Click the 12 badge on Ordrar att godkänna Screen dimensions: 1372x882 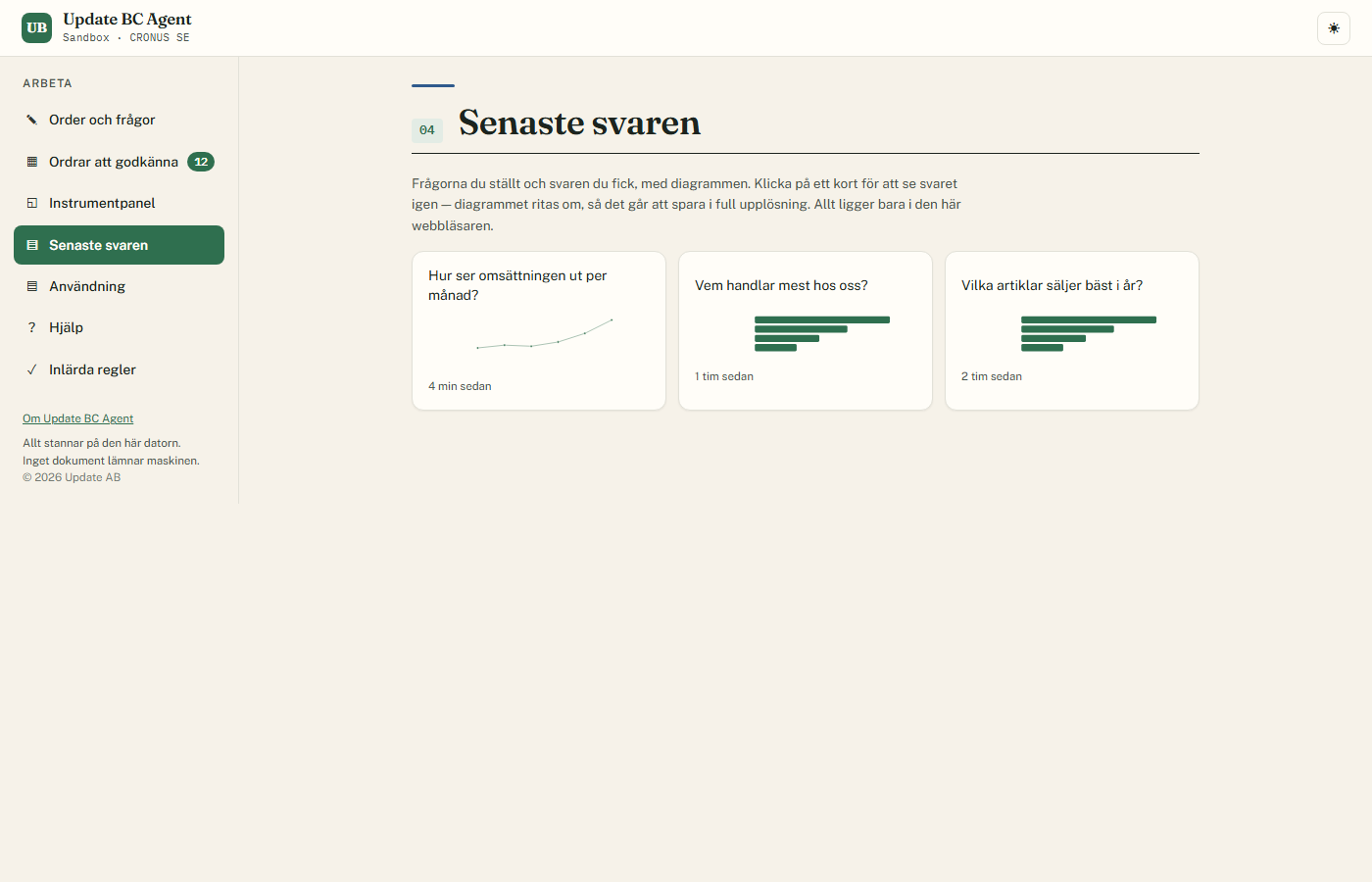click(x=201, y=162)
